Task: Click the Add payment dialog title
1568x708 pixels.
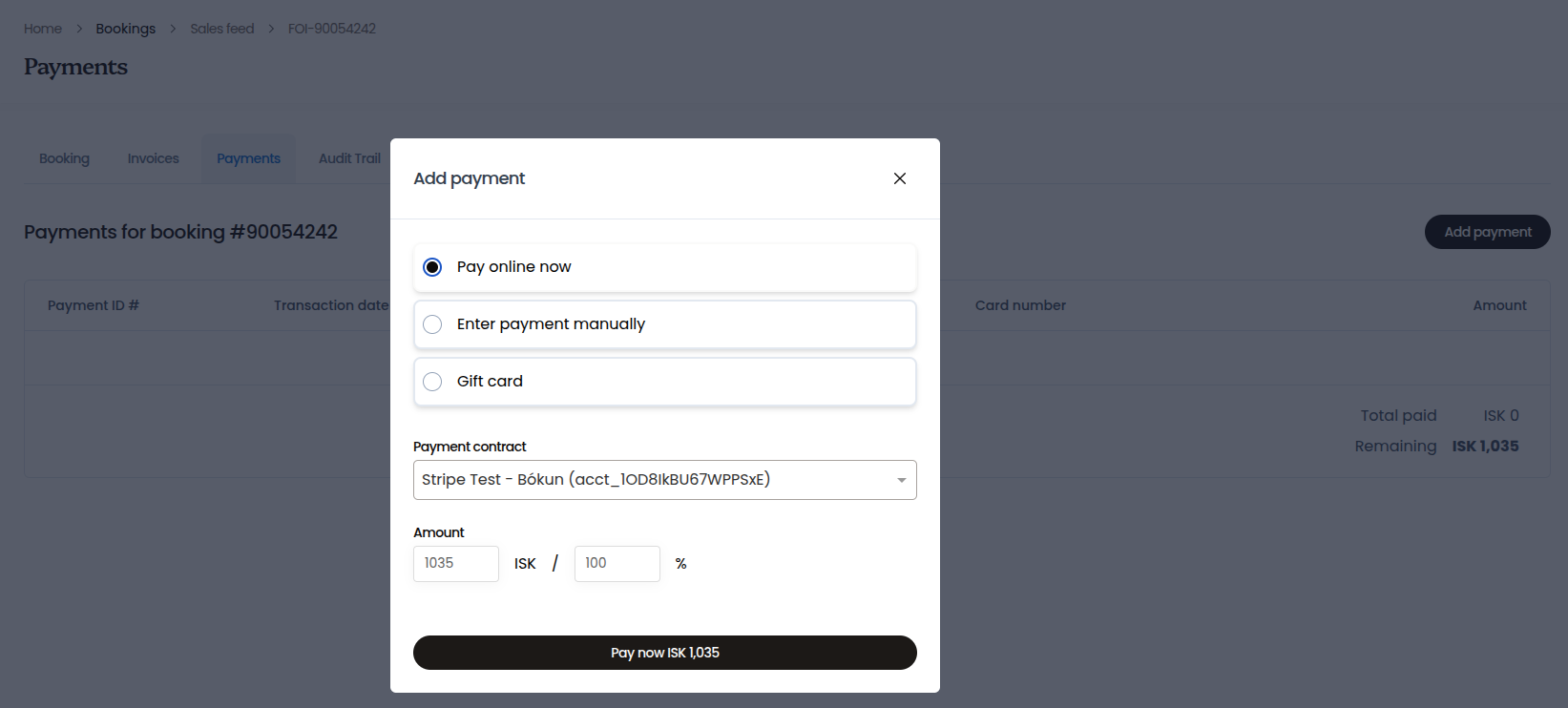Action: coord(470,178)
